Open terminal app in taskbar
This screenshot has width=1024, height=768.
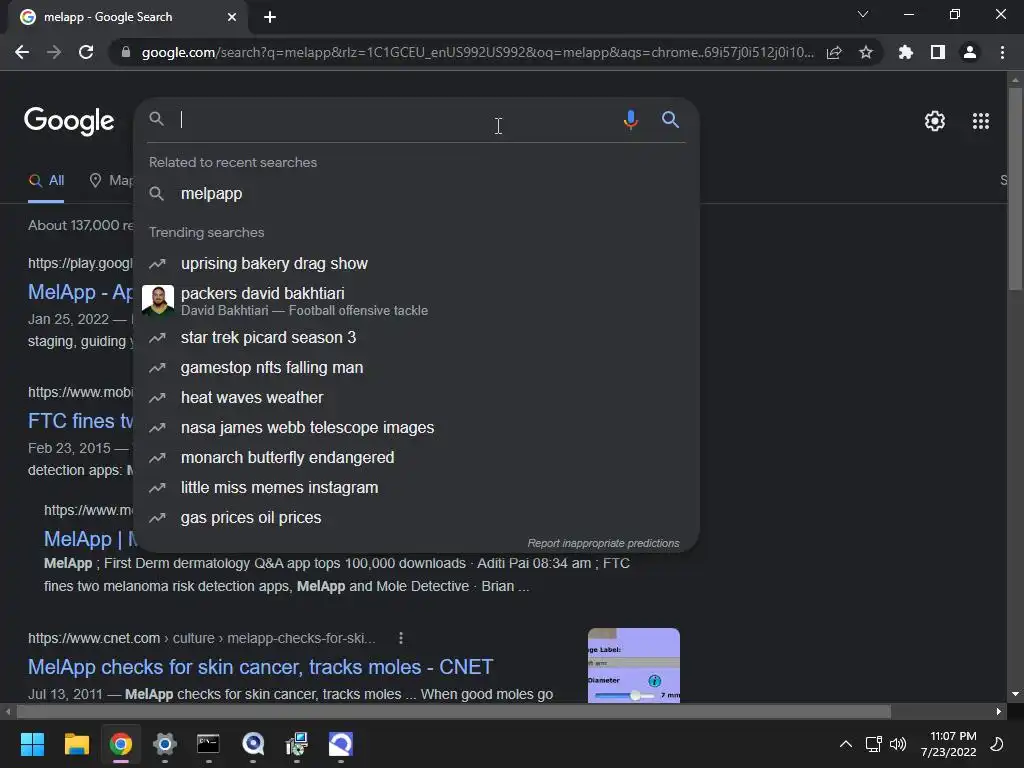[x=208, y=744]
